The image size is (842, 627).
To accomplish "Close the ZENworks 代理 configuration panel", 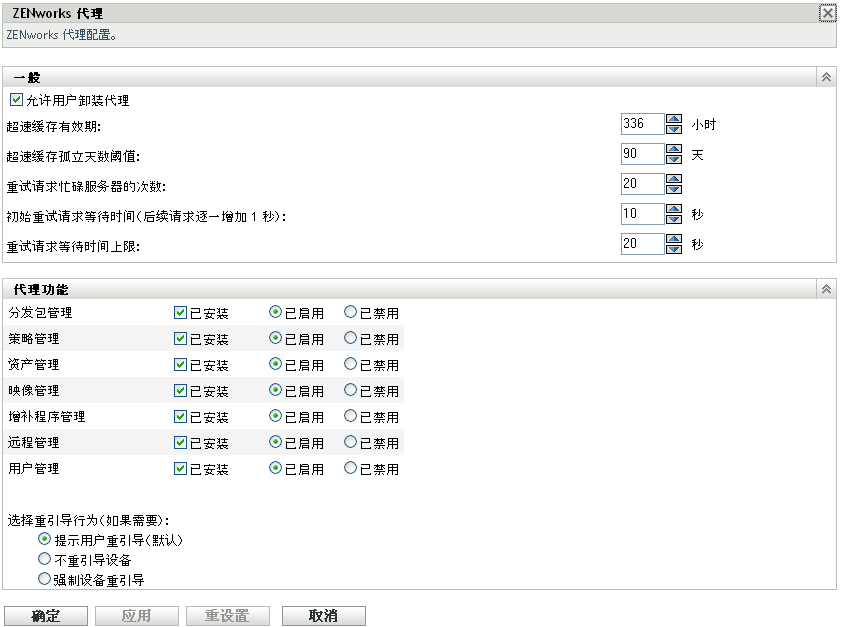I will tap(827, 13).
